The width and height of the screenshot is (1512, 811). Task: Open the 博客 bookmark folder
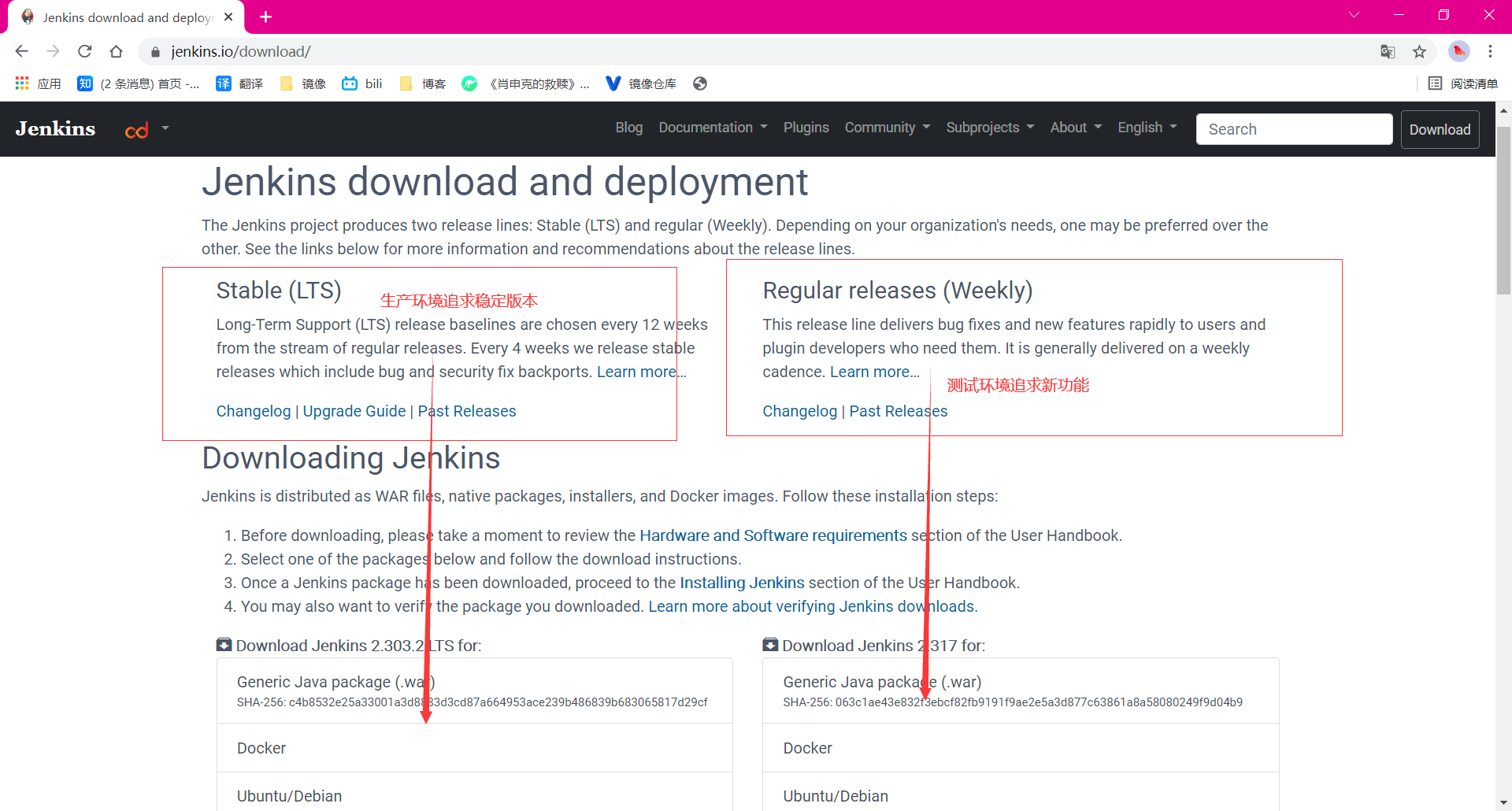[x=423, y=83]
